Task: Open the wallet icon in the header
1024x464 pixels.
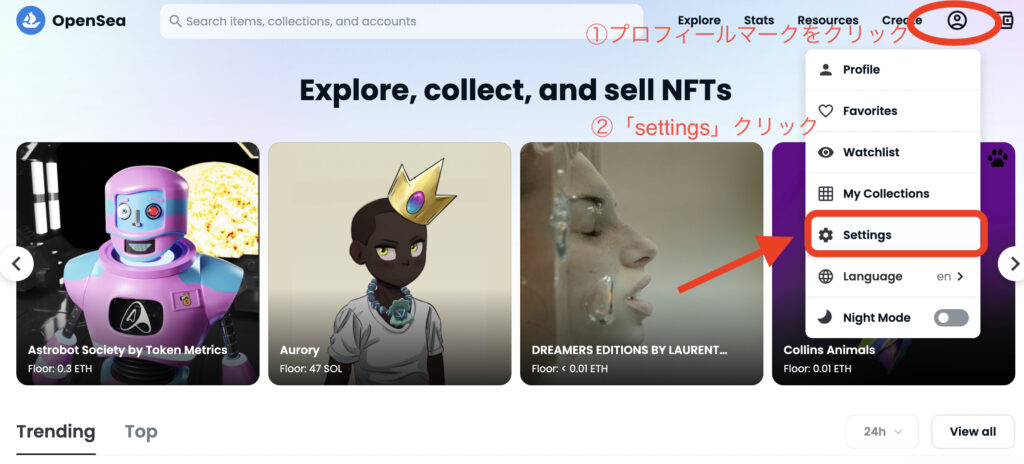Action: click(x=1006, y=22)
